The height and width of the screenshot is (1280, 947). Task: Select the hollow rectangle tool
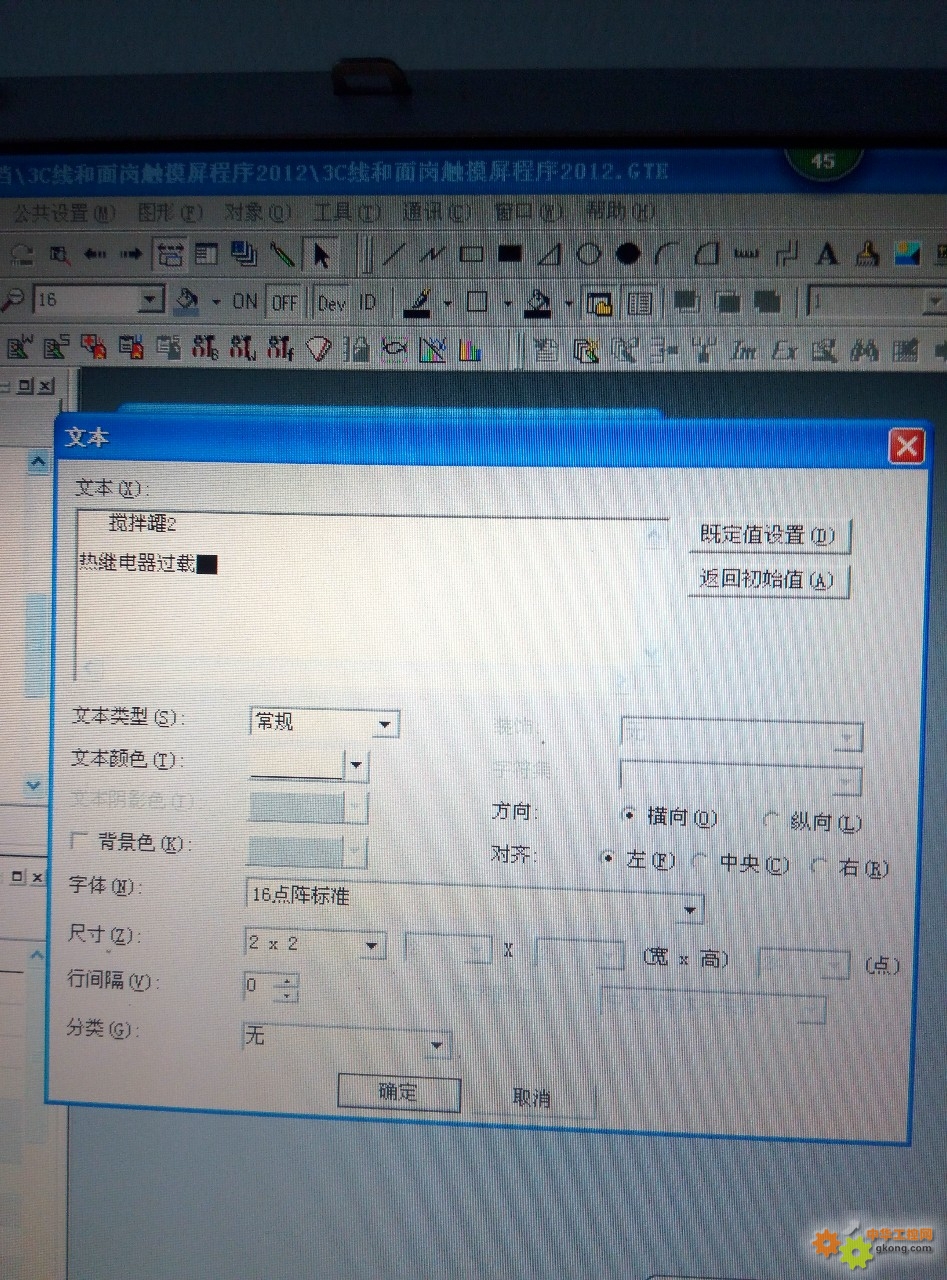coord(471,255)
